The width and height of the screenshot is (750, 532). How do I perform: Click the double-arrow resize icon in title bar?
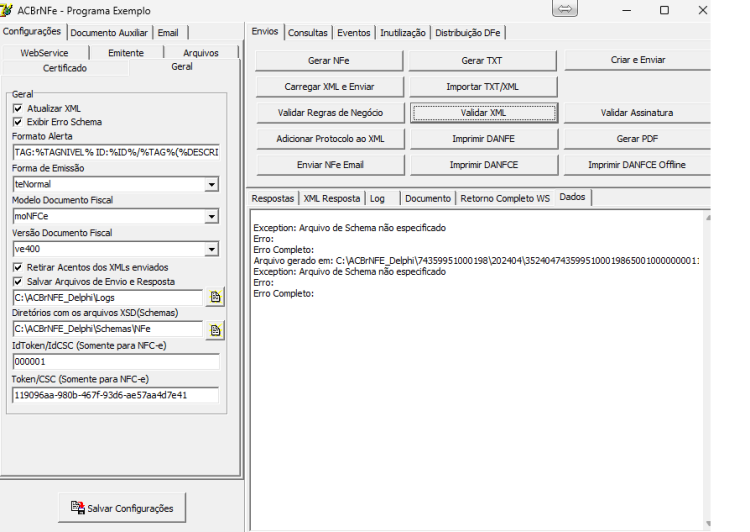pos(565,9)
